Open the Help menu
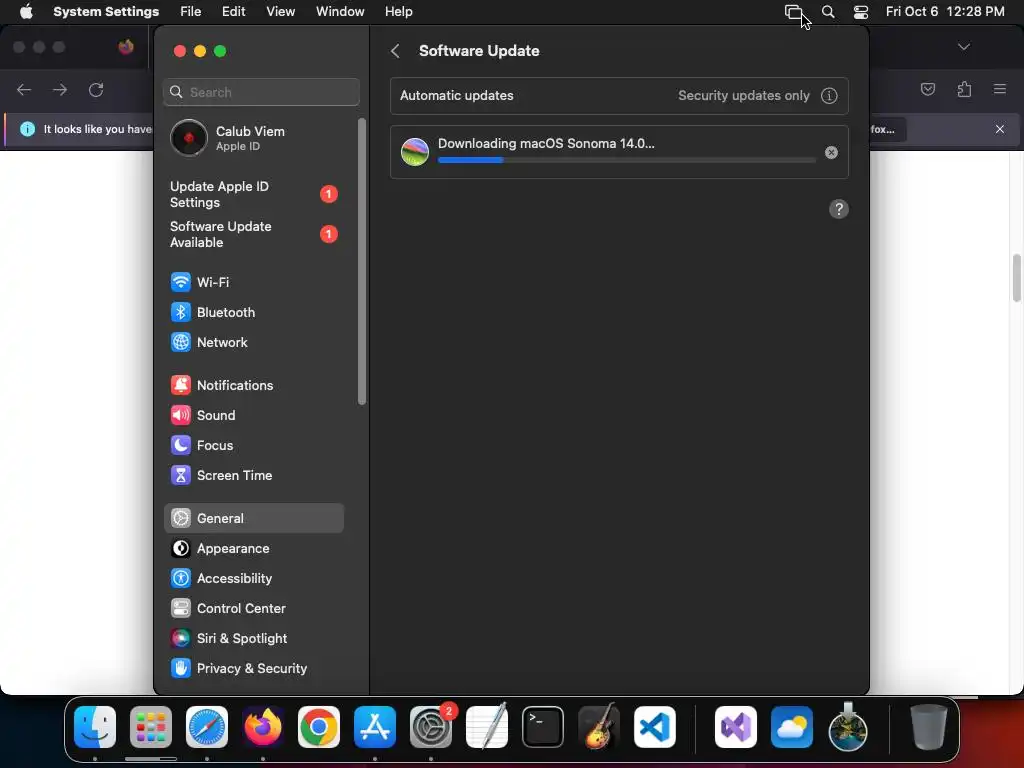 [398, 12]
